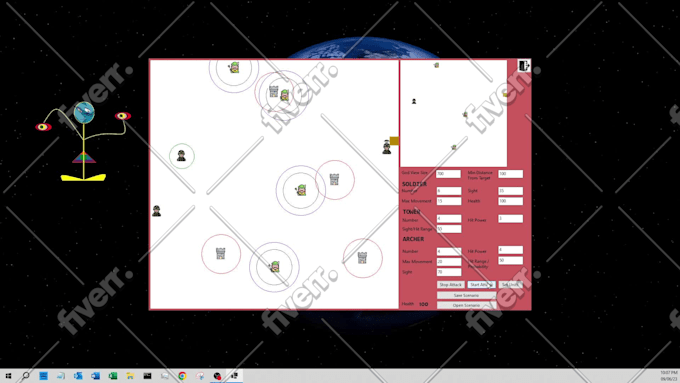The image size is (680, 383).
Task: Open Outlook from the taskbar
Action: tap(78, 376)
